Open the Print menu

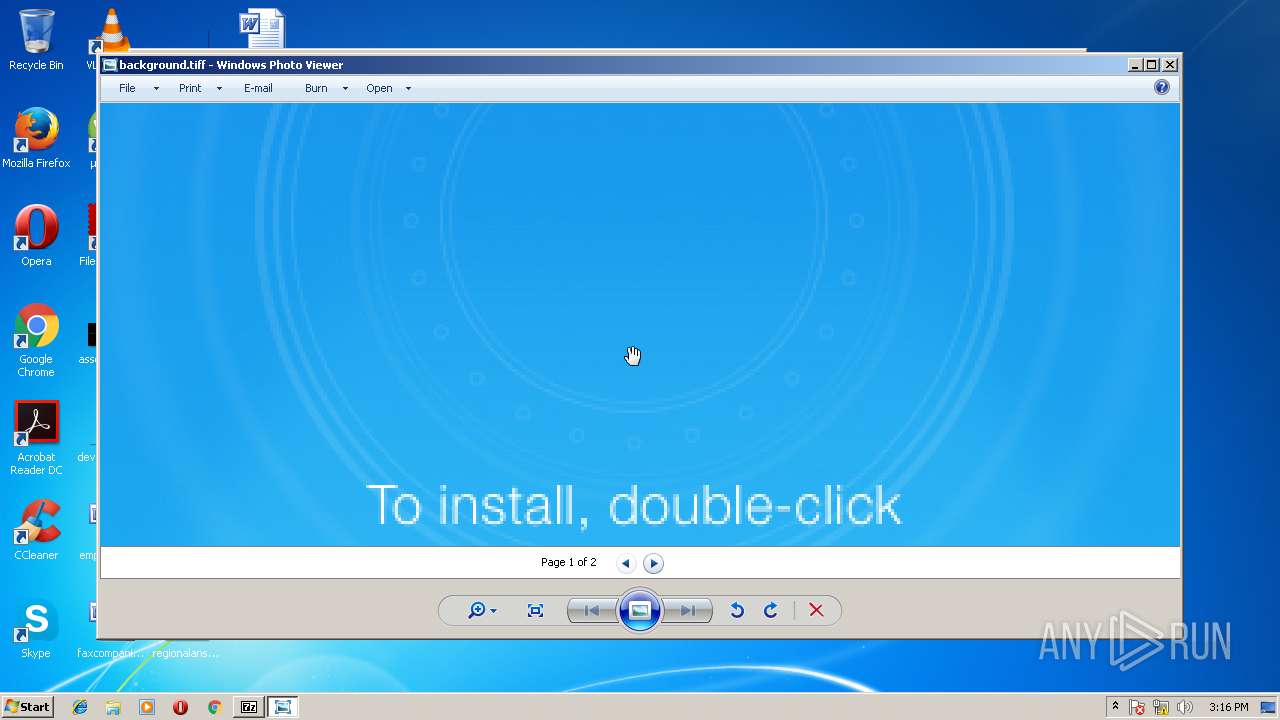coord(190,88)
